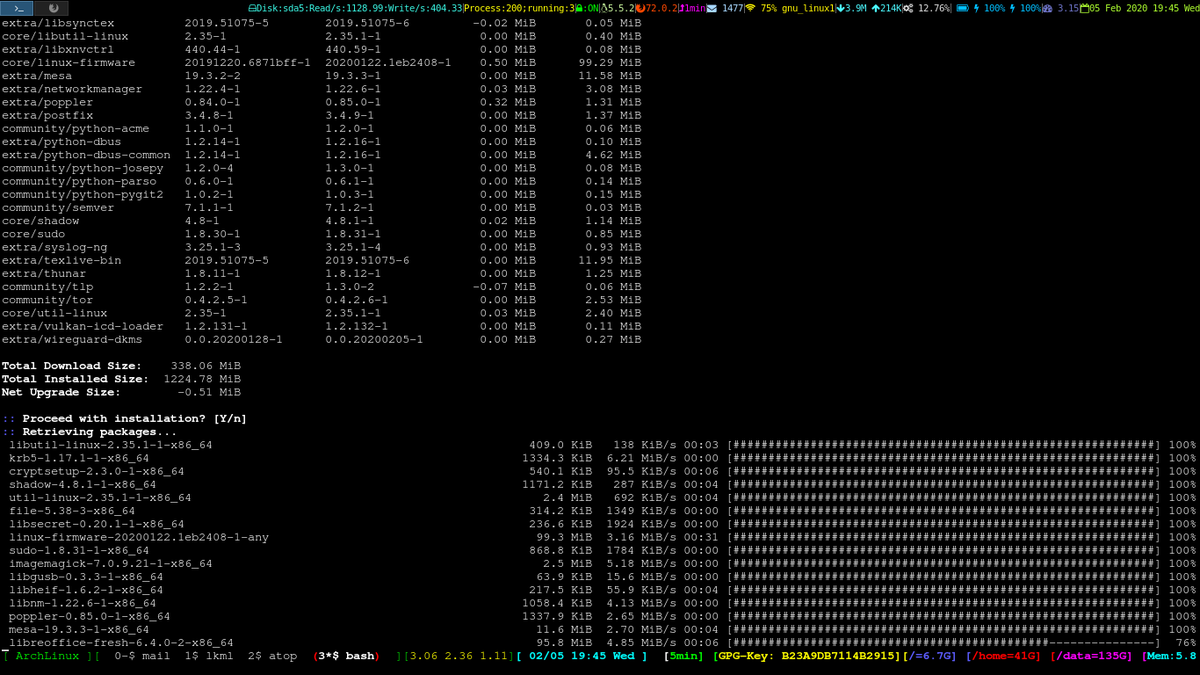Click the 99.29 MiB download size value
Image resolution: width=1200 pixels, height=675 pixels.
click(x=610, y=62)
